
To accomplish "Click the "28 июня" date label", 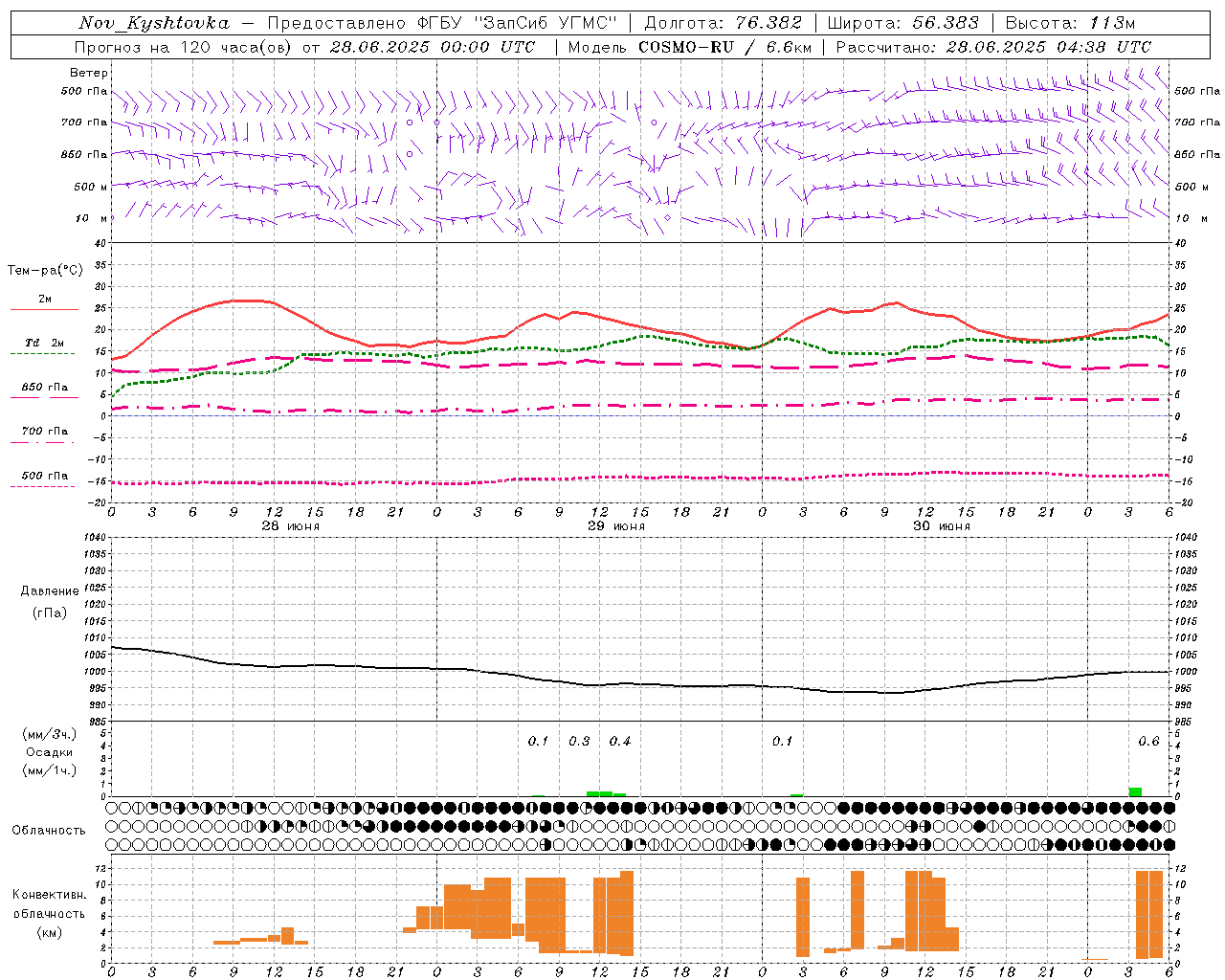I will pos(291,526).
